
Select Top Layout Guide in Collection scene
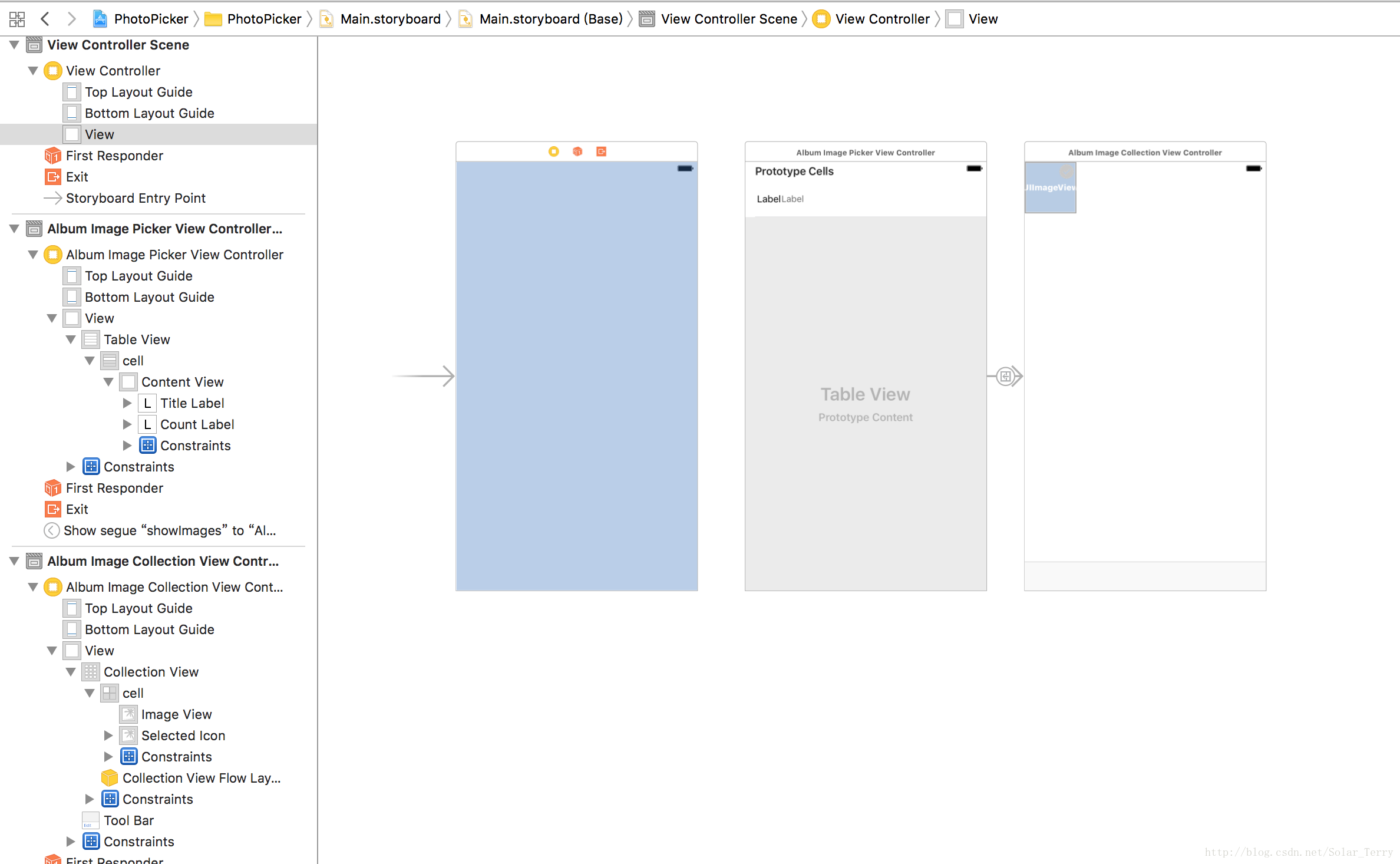click(129, 608)
